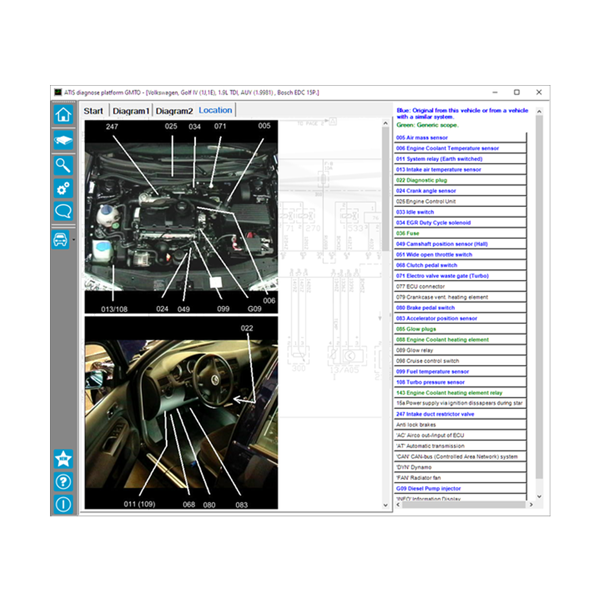Select the Location tab
Image resolution: width=600 pixels, height=600 pixels.
(x=215, y=110)
